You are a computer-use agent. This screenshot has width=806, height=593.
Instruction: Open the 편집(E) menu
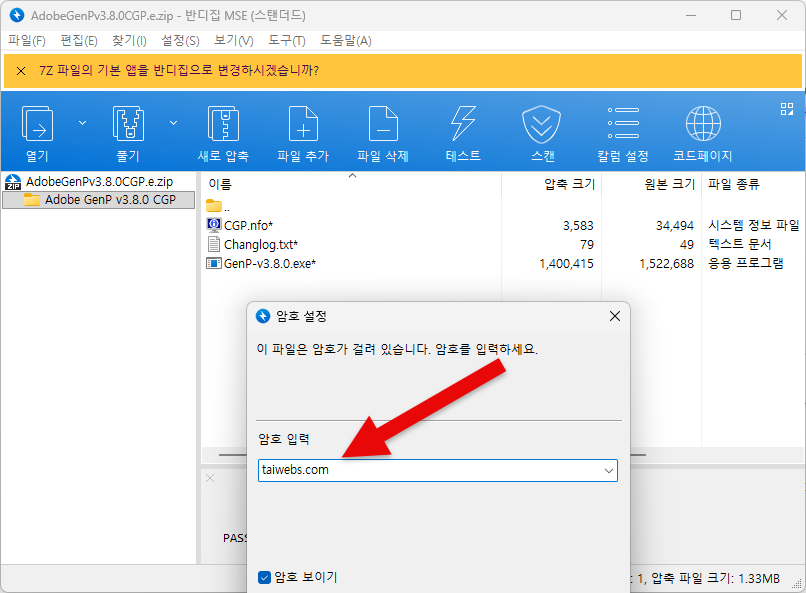click(x=79, y=41)
